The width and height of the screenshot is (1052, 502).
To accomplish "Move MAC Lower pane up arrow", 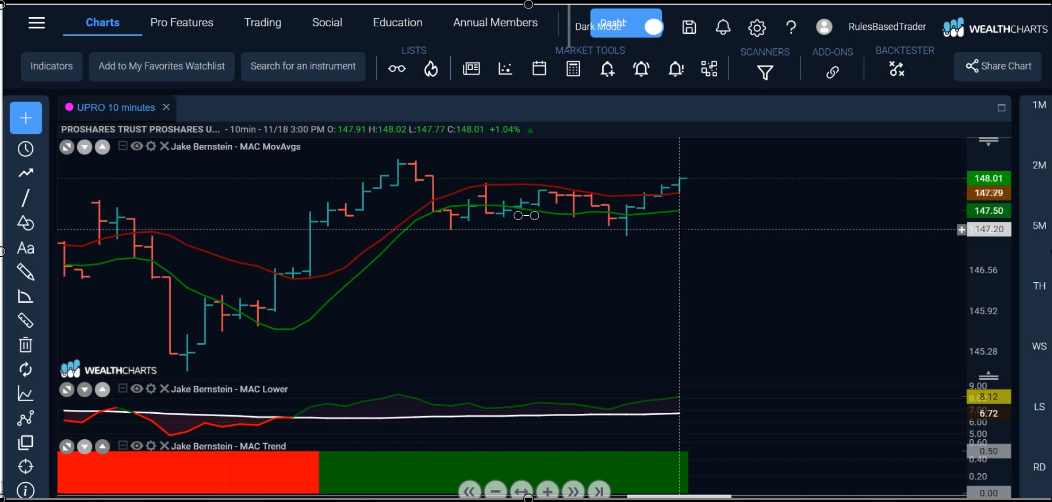I will coord(102,389).
